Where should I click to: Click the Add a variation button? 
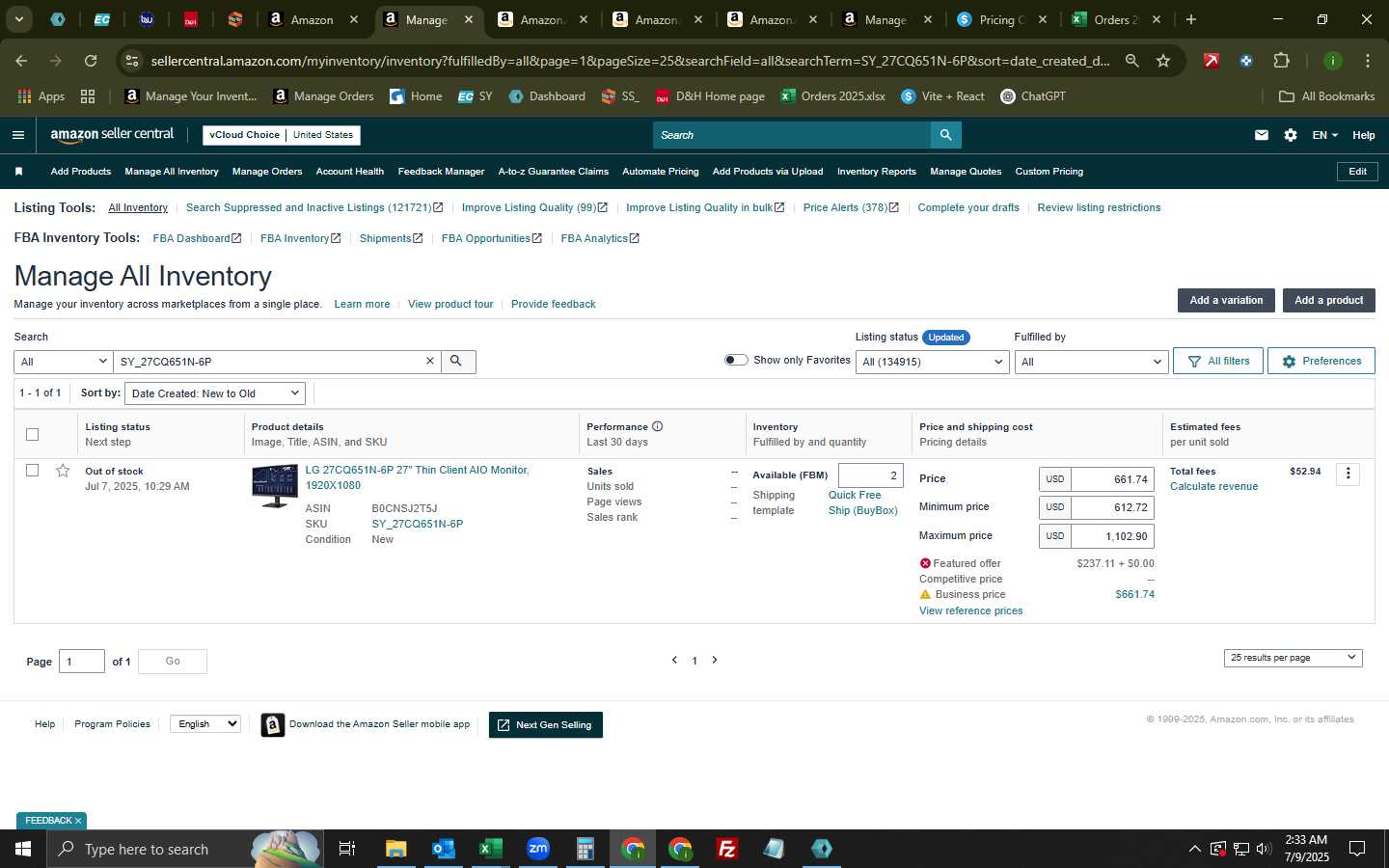1226,301
